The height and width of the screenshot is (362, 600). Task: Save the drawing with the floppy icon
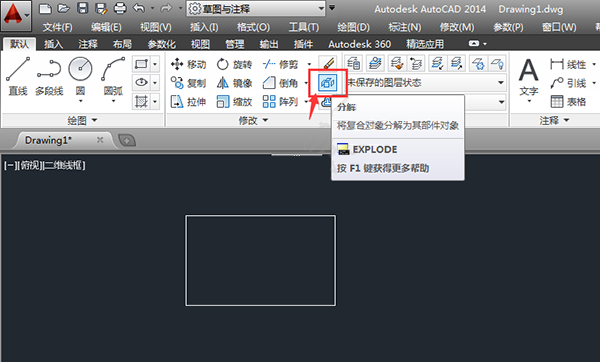pos(83,8)
